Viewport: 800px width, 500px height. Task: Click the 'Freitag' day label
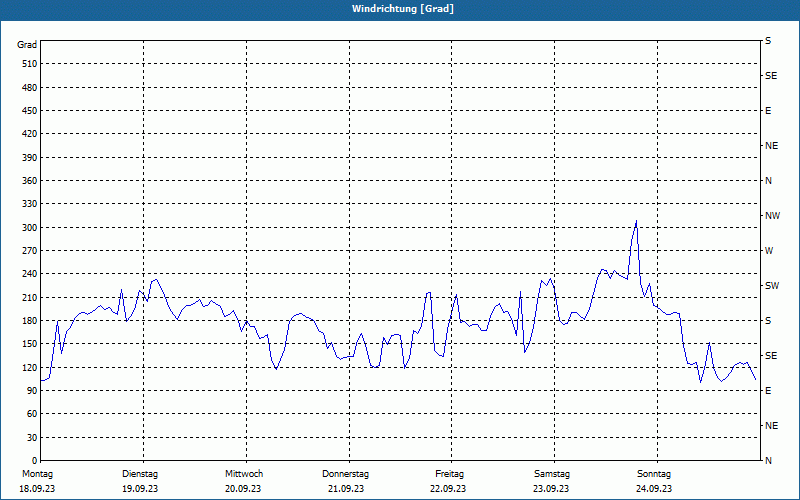[449, 474]
